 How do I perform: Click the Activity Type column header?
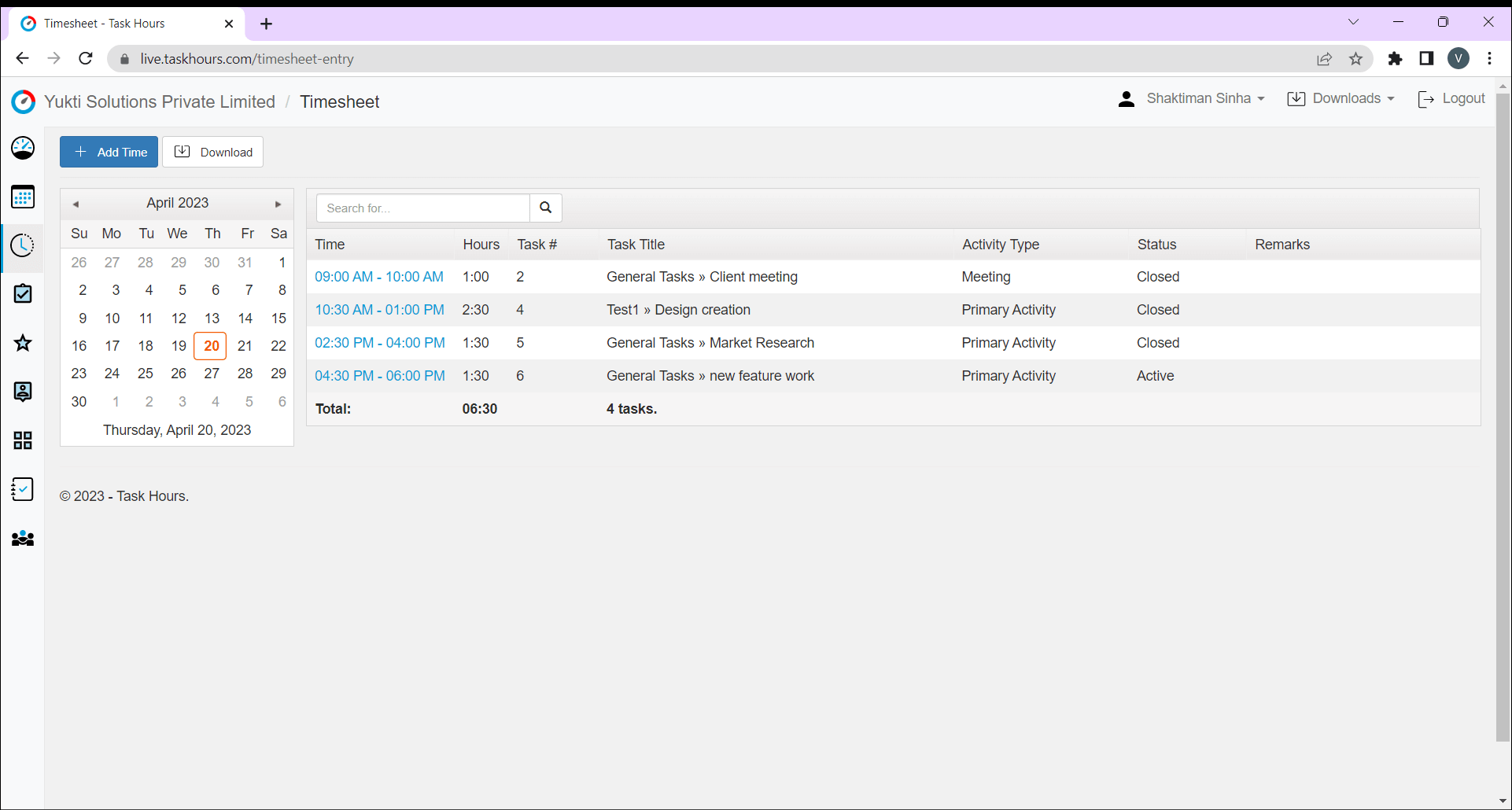pos(1001,245)
